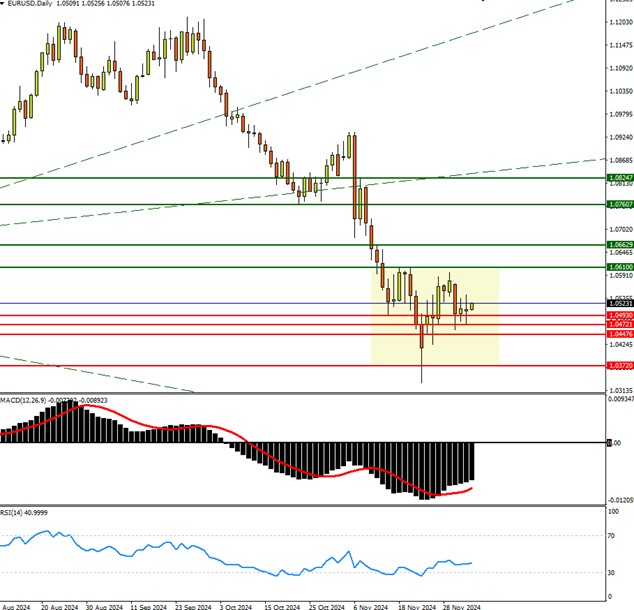Click the MACD zero level 0.00 marker

click(x=615, y=443)
